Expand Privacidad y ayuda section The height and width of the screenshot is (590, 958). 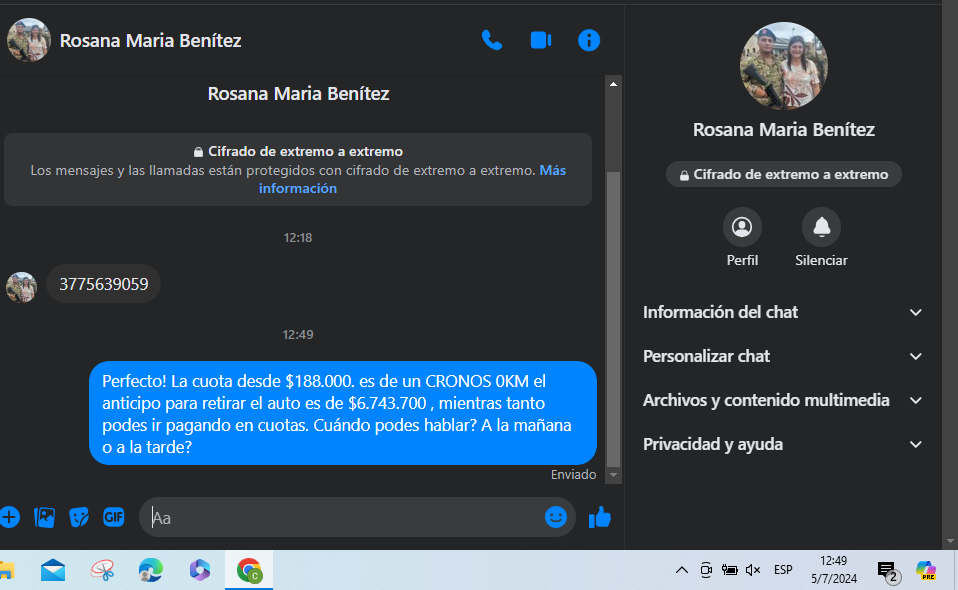(783, 444)
